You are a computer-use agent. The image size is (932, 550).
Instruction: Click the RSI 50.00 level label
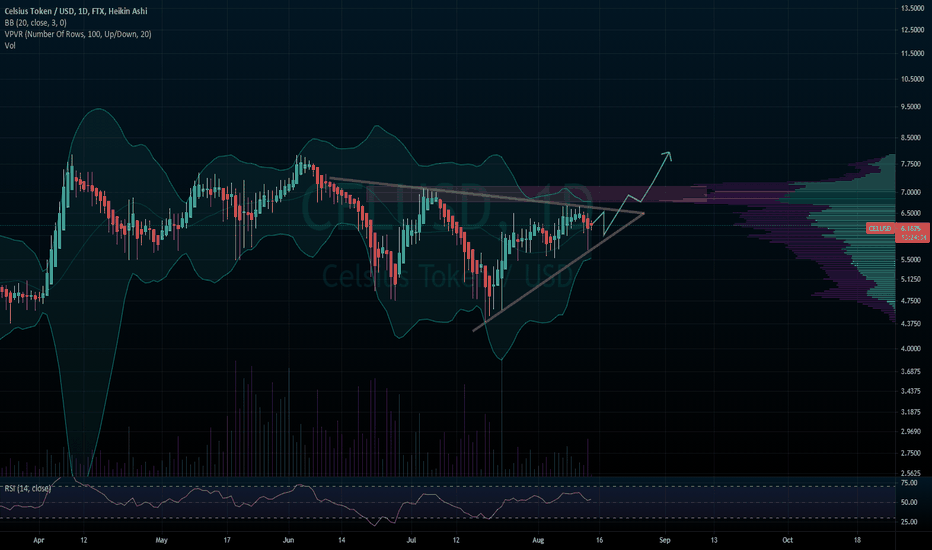coord(909,502)
